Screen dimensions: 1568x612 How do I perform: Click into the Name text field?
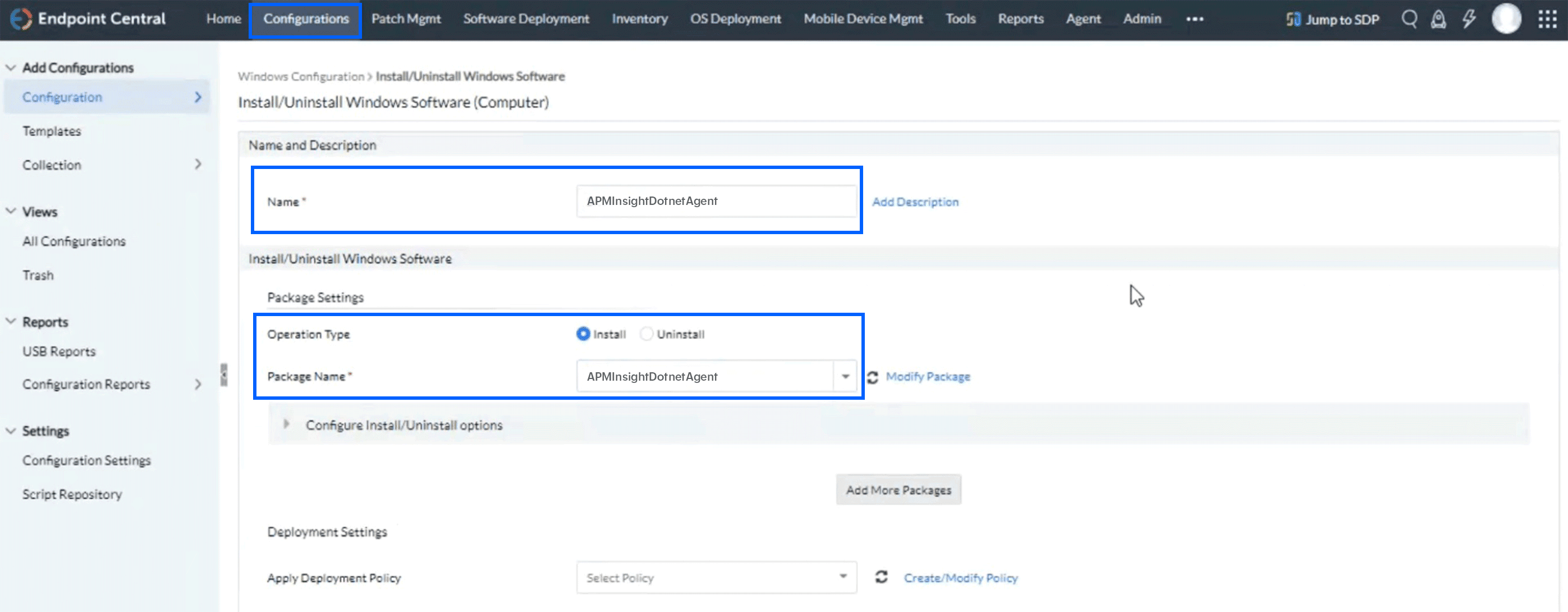click(716, 201)
